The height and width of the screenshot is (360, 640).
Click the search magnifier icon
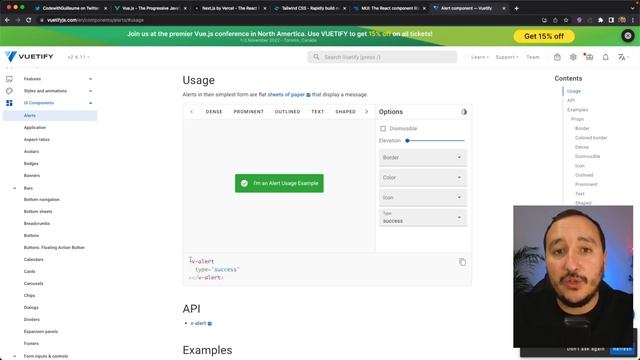(316, 57)
